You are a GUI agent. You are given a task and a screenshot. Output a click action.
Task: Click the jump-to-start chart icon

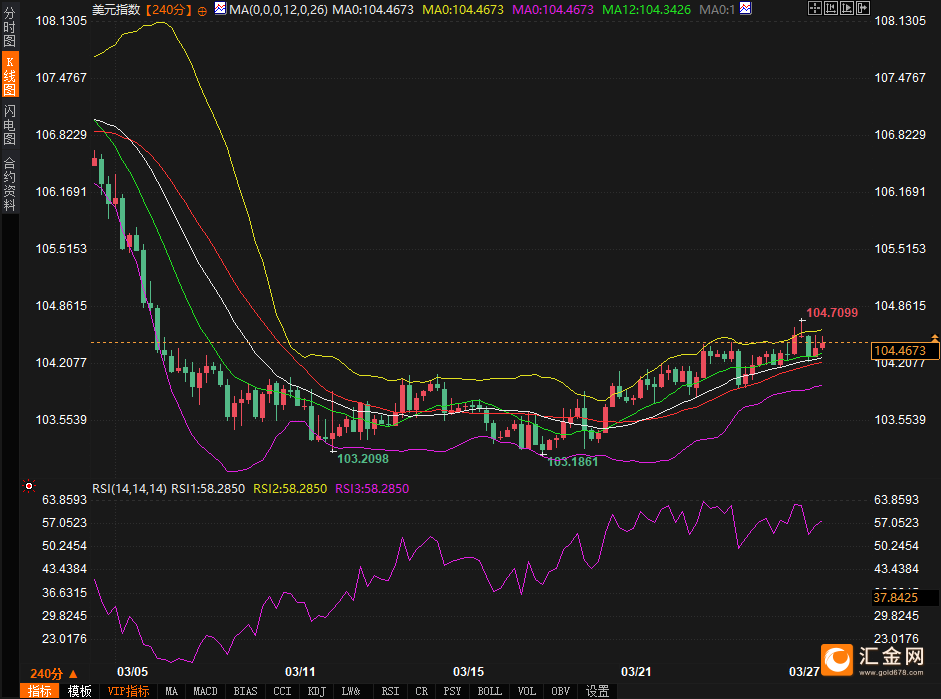click(831, 8)
